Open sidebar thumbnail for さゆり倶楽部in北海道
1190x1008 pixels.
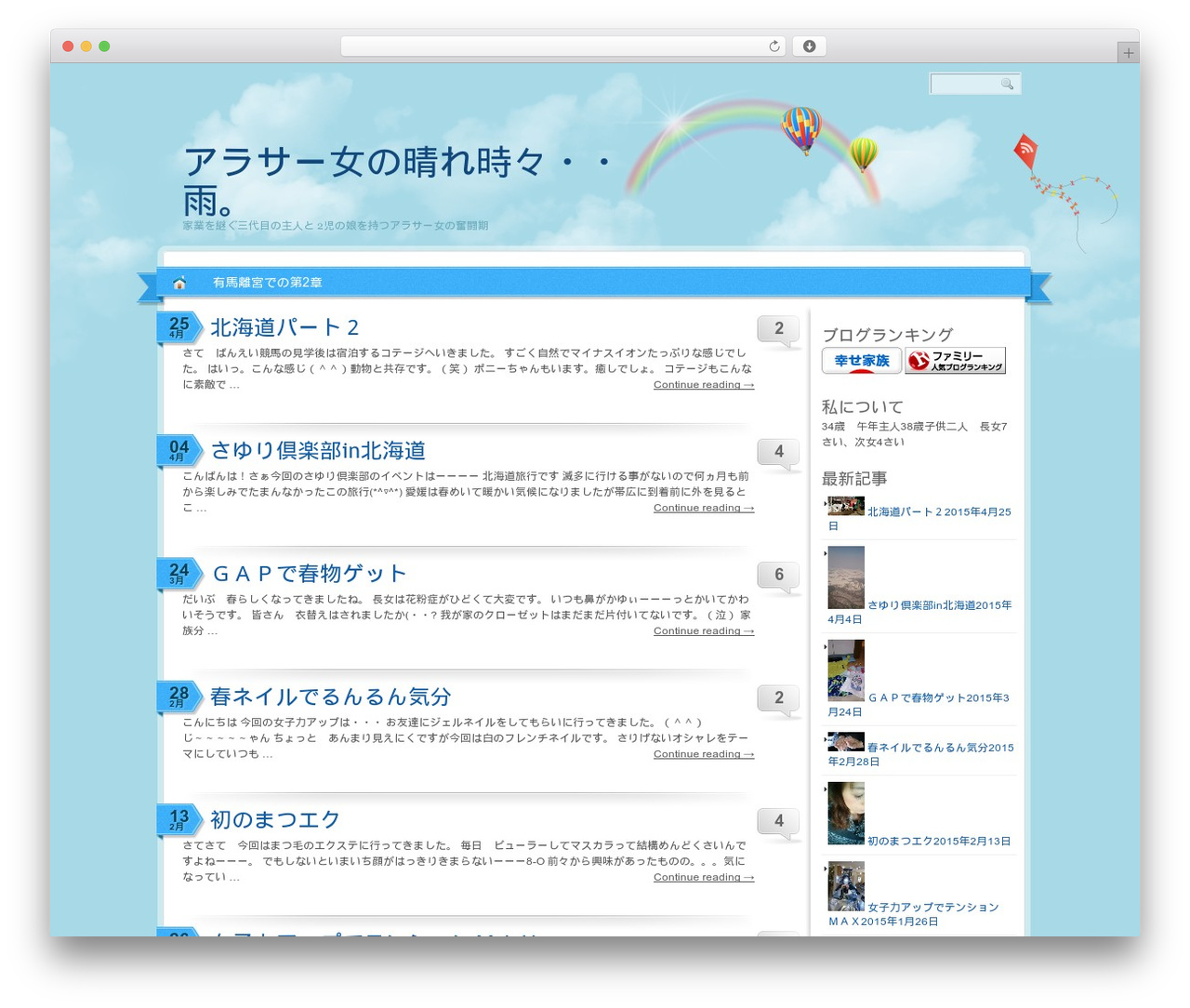point(846,577)
